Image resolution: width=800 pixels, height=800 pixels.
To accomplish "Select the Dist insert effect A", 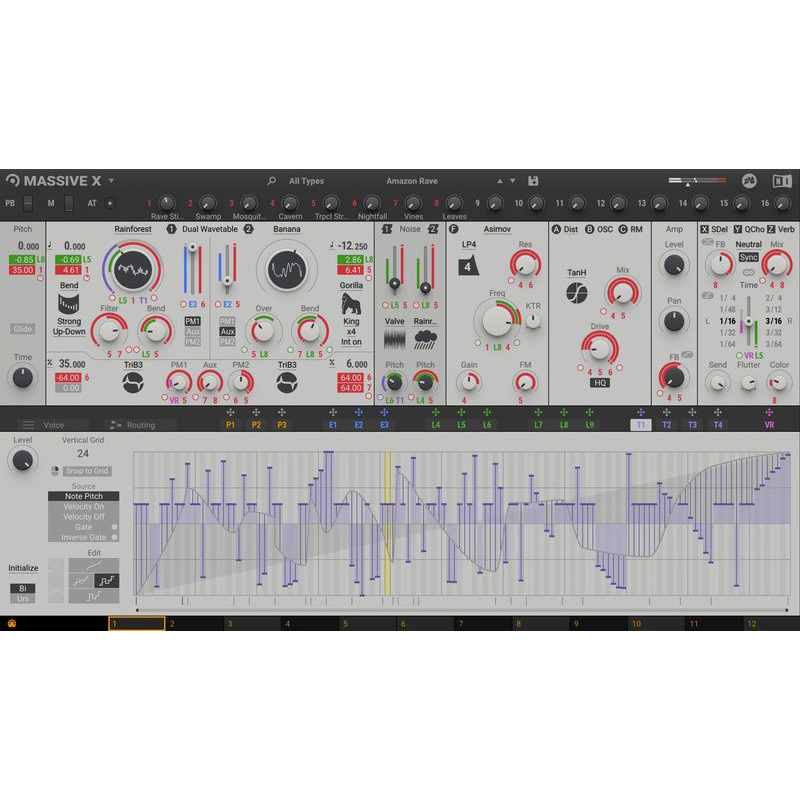I will (x=565, y=229).
